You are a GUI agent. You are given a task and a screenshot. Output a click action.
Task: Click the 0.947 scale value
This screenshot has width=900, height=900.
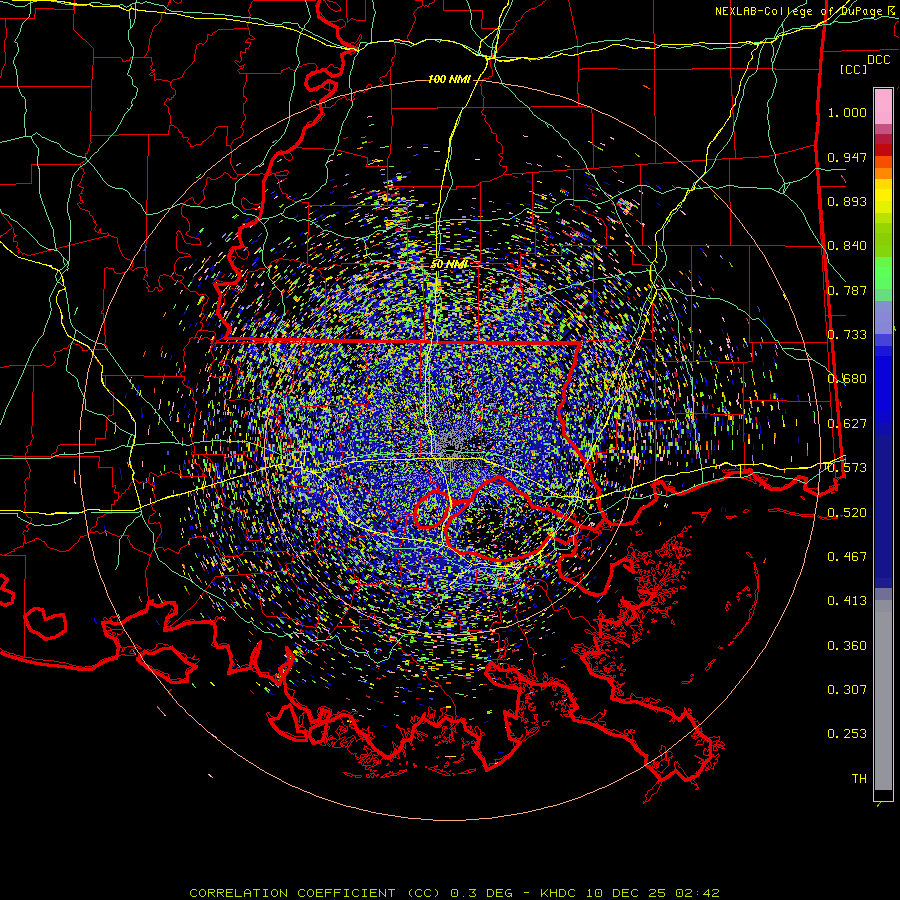click(847, 157)
